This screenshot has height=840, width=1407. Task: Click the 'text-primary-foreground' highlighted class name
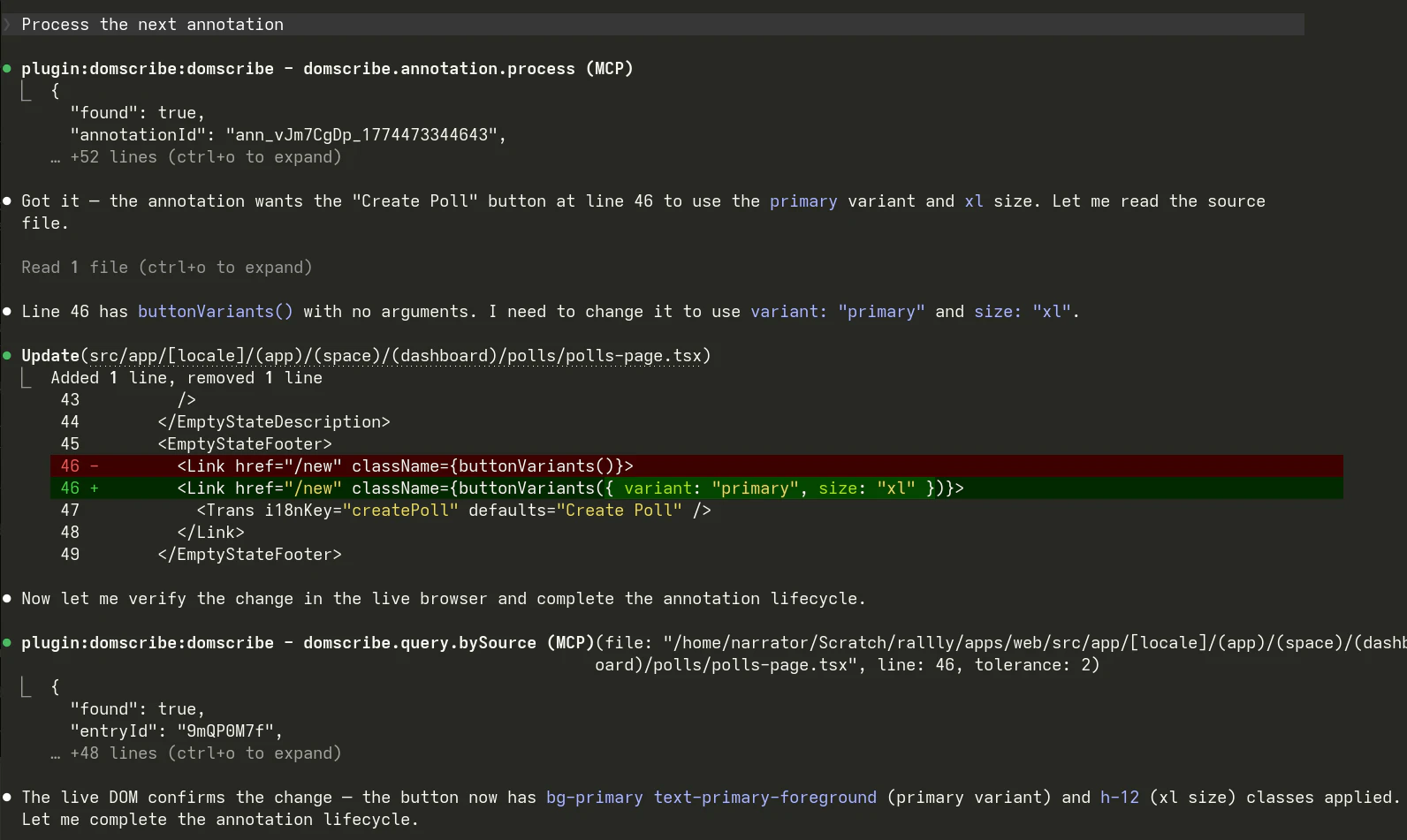(765, 798)
